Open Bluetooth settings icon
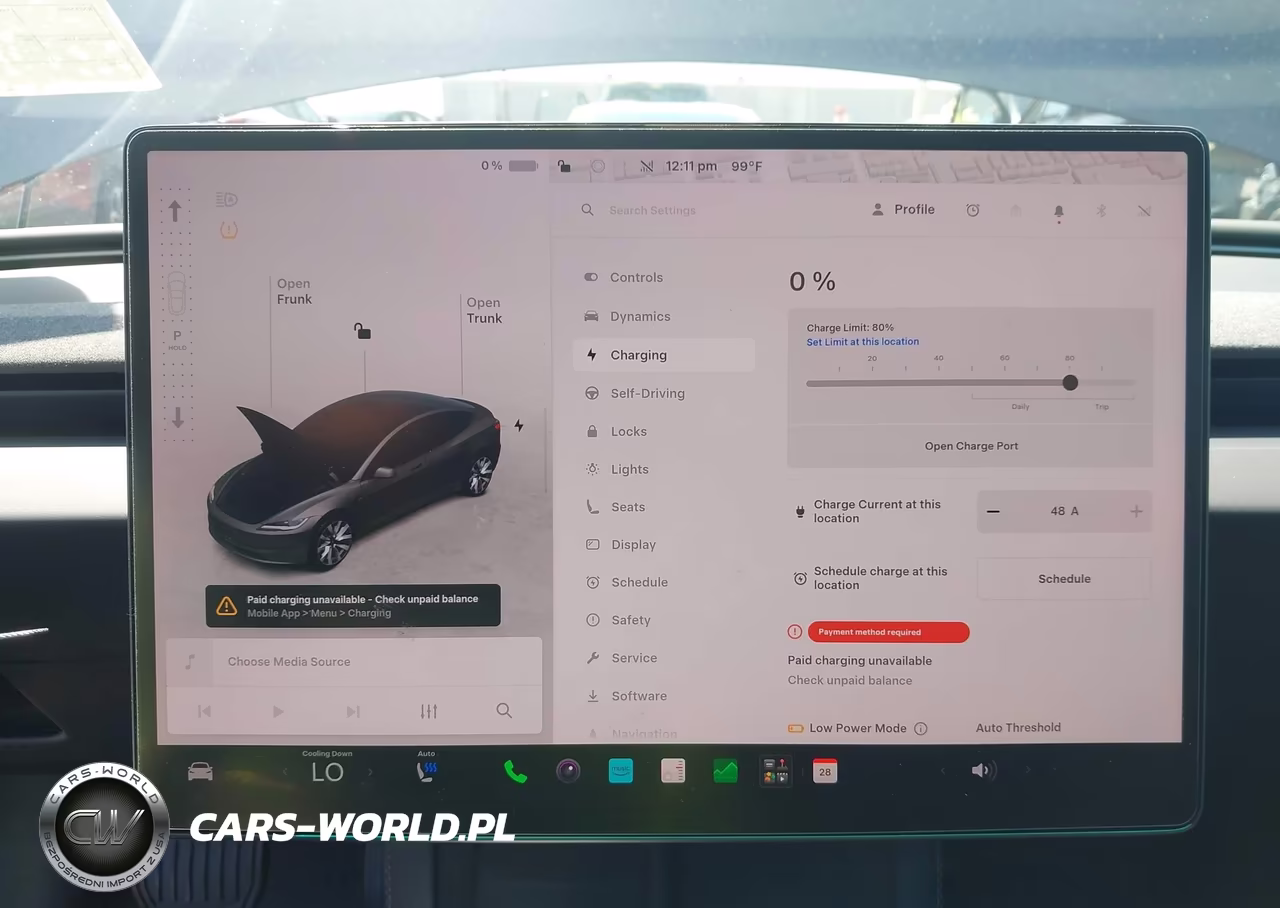The width and height of the screenshot is (1280, 908). pyautogui.click(x=1101, y=210)
